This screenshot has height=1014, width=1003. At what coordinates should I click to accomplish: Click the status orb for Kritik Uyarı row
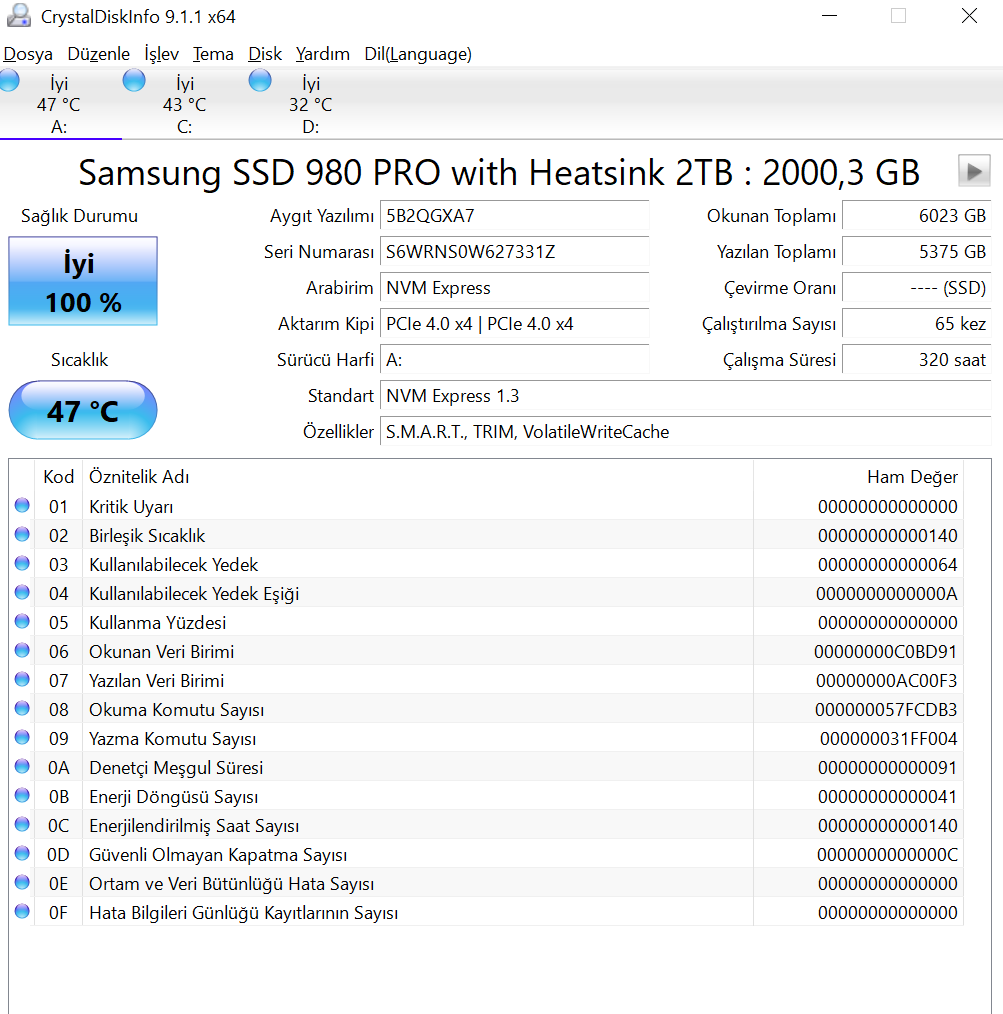point(22,507)
